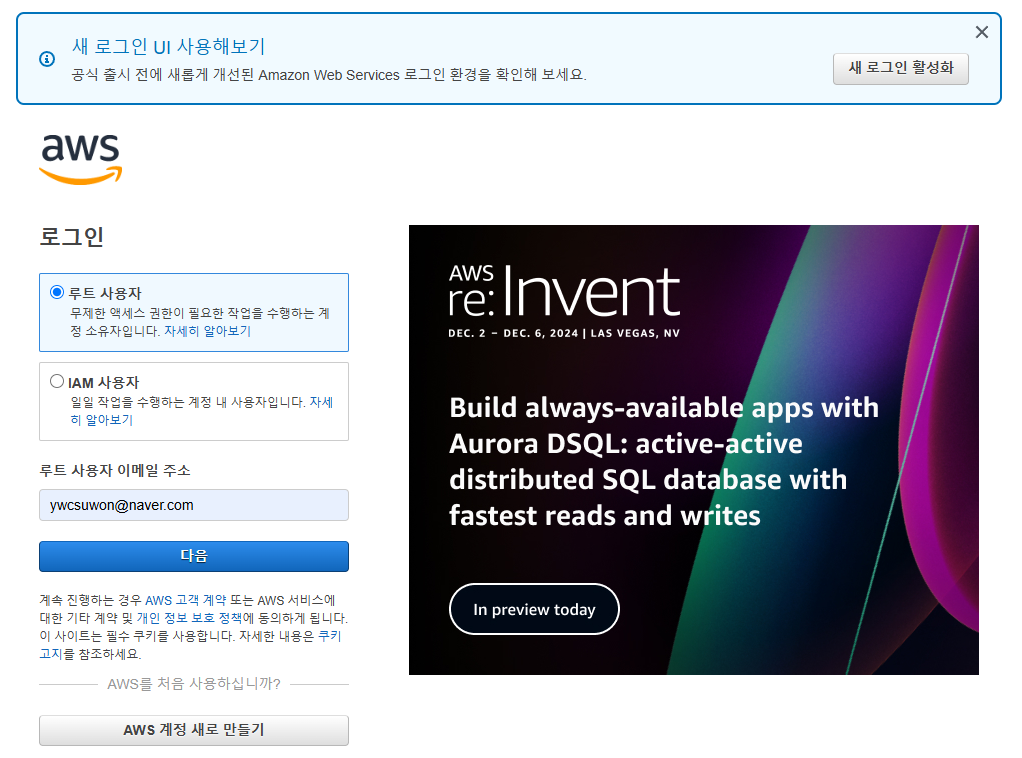The height and width of the screenshot is (758, 1022).
Task: Click the In preview today button
Action: 534,609
